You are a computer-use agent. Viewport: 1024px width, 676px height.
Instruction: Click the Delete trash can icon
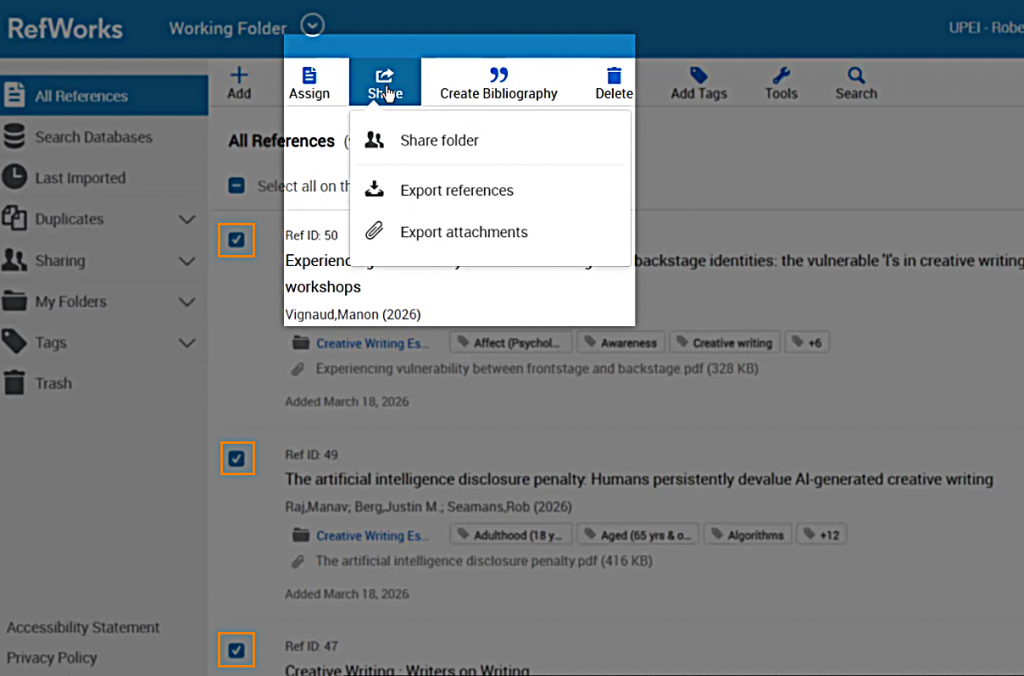tap(614, 76)
